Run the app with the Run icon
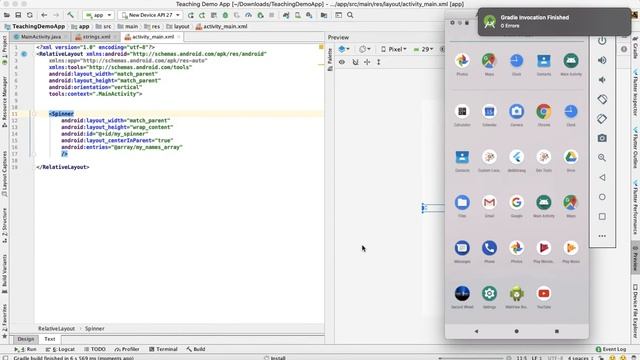The image size is (640, 360). click(191, 15)
